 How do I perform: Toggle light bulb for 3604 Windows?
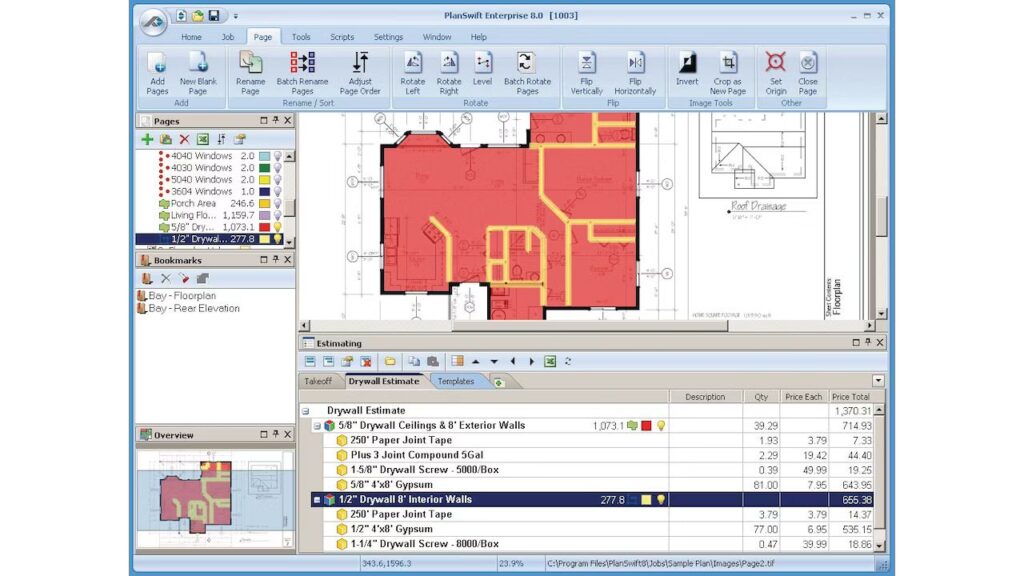[278, 191]
